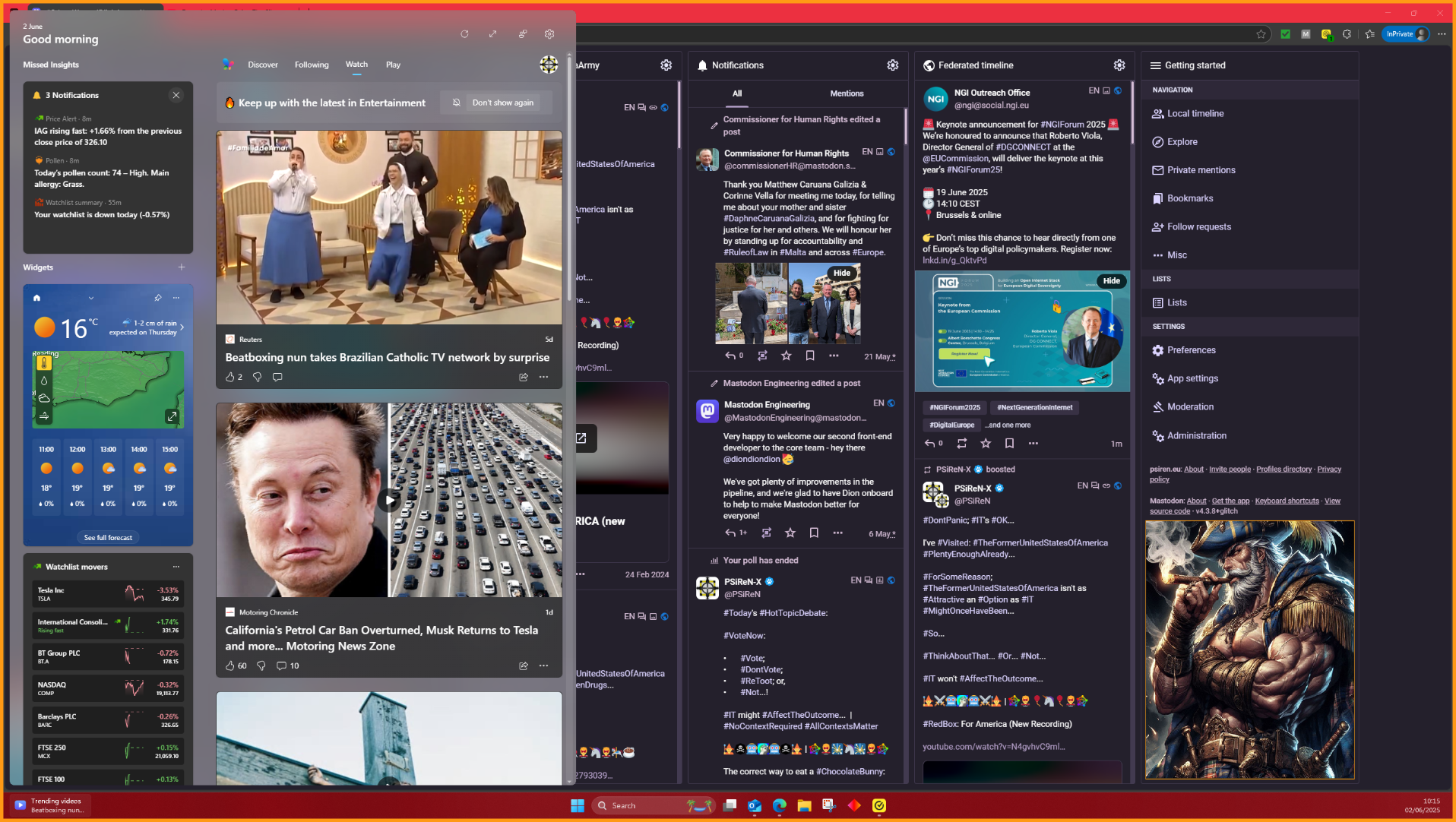Dislike the Beatboxing nun story
Screen dimensions: 1456x822
[257, 377]
